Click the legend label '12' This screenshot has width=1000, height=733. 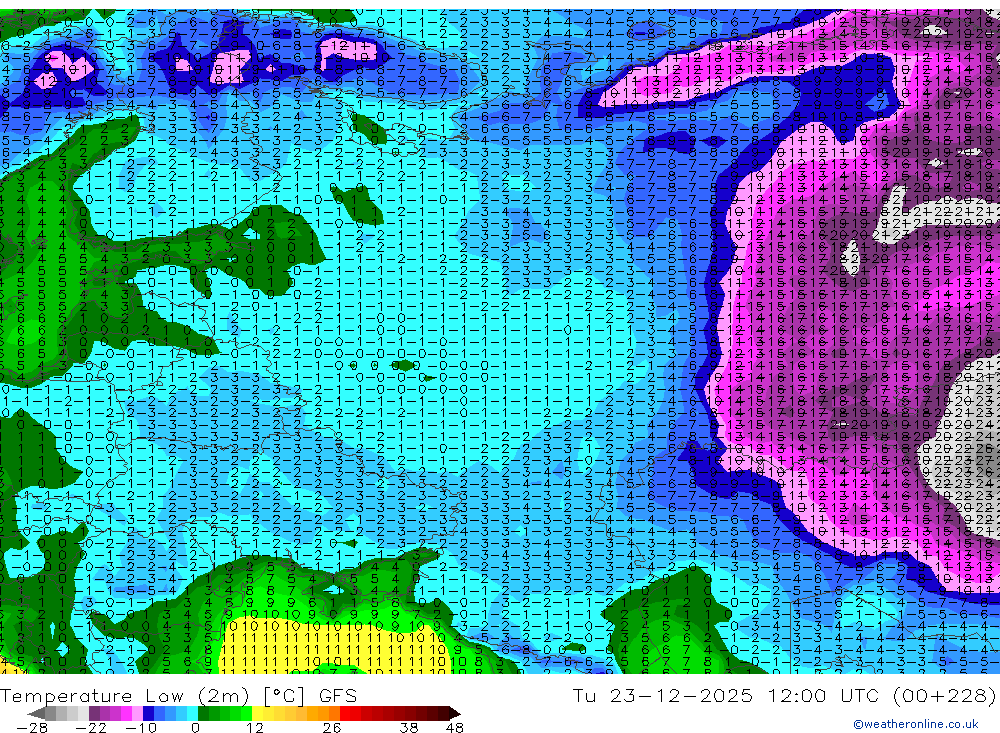coord(255,727)
